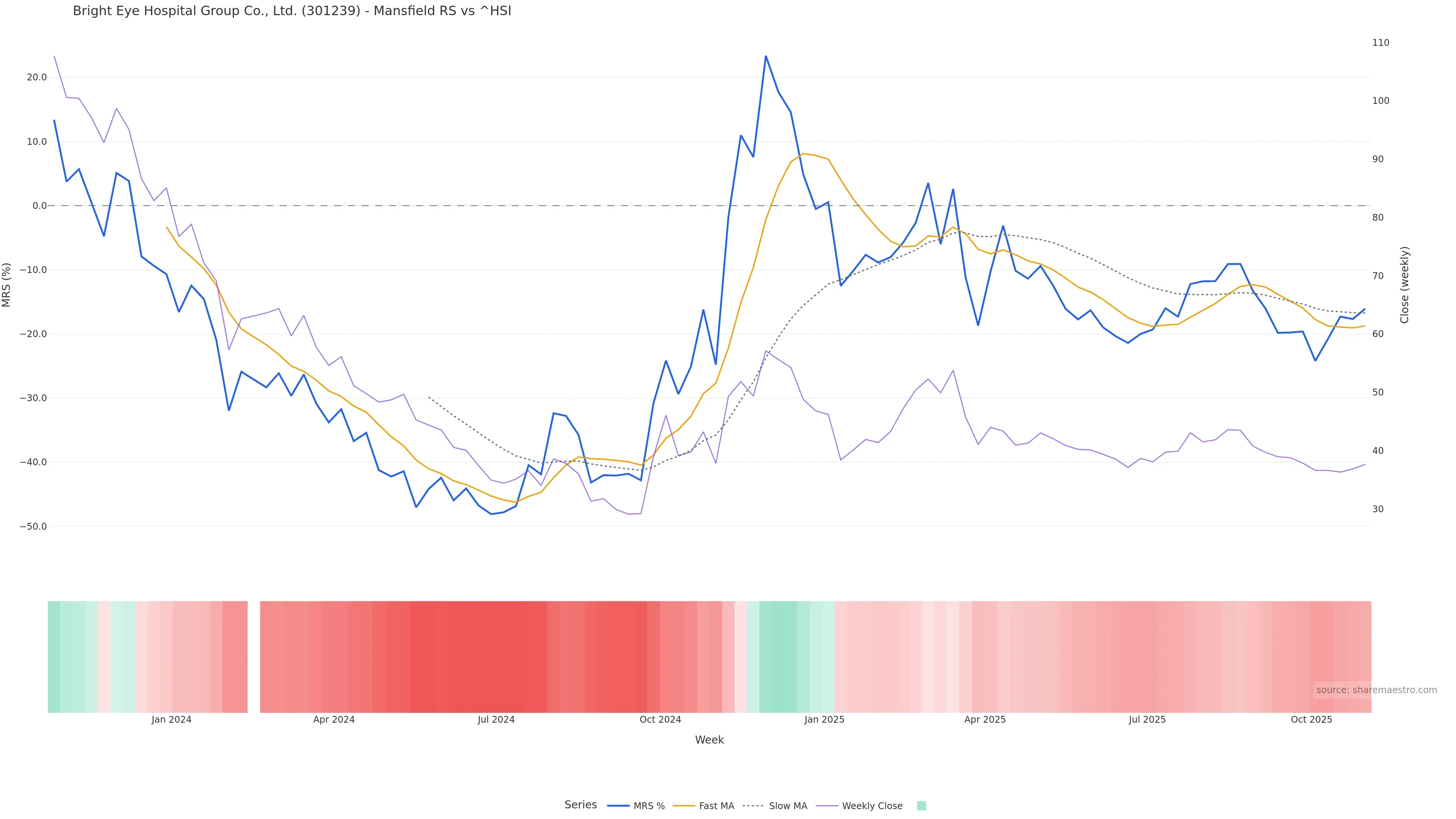This screenshot has width=1456, height=819.
Task: Click the Apr 2024 x-axis label
Action: 334,720
